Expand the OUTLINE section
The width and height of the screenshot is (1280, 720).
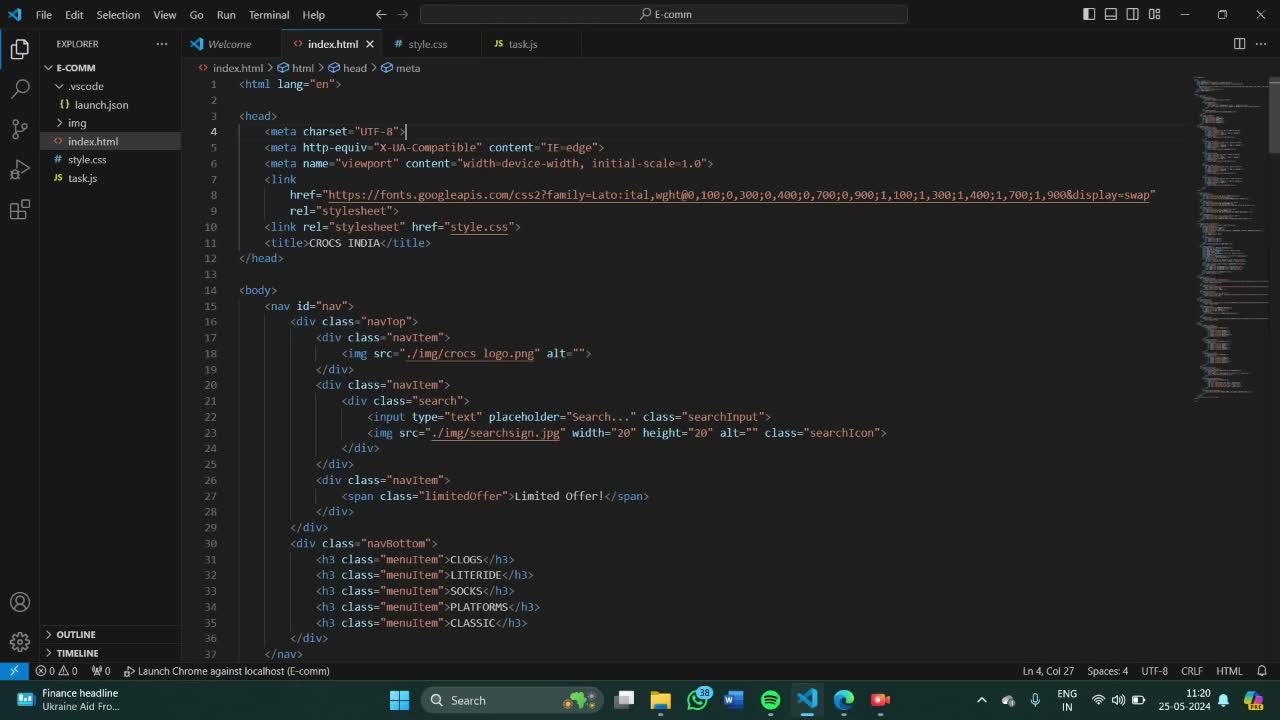pyautogui.click(x=76, y=635)
